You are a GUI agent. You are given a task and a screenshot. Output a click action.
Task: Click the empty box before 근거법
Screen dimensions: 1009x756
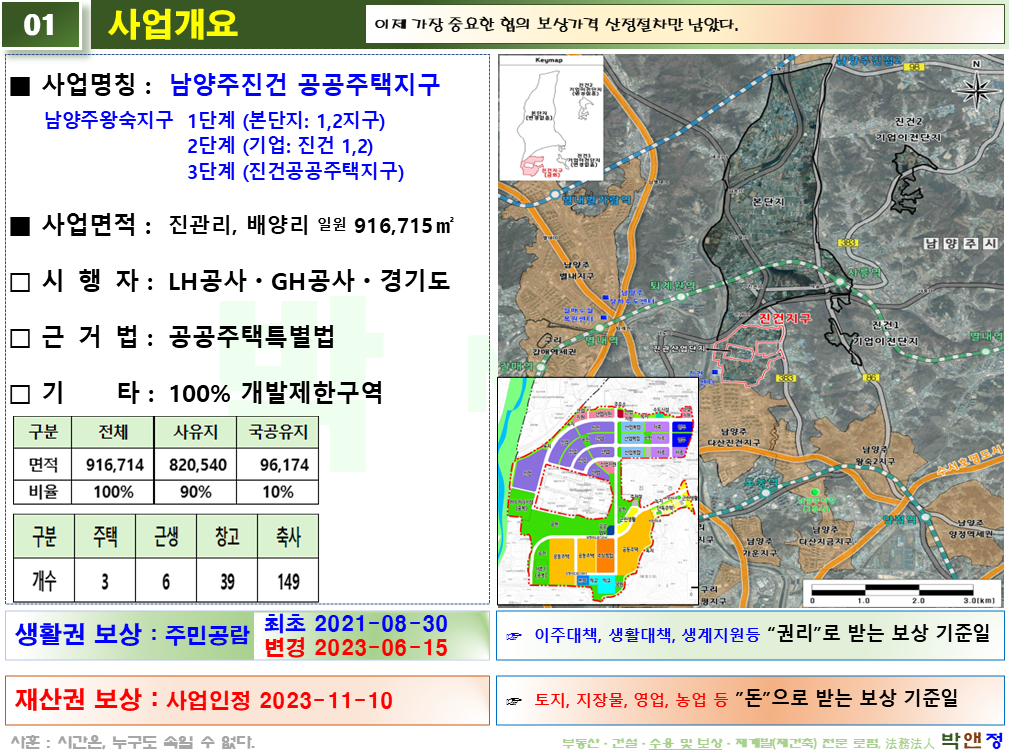click(20, 338)
